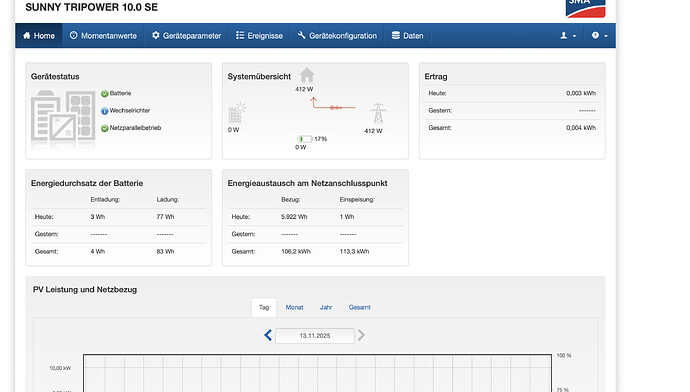Click PV Leistung und Netzbezug heading
The width and height of the screenshot is (690, 392).
coord(85,290)
